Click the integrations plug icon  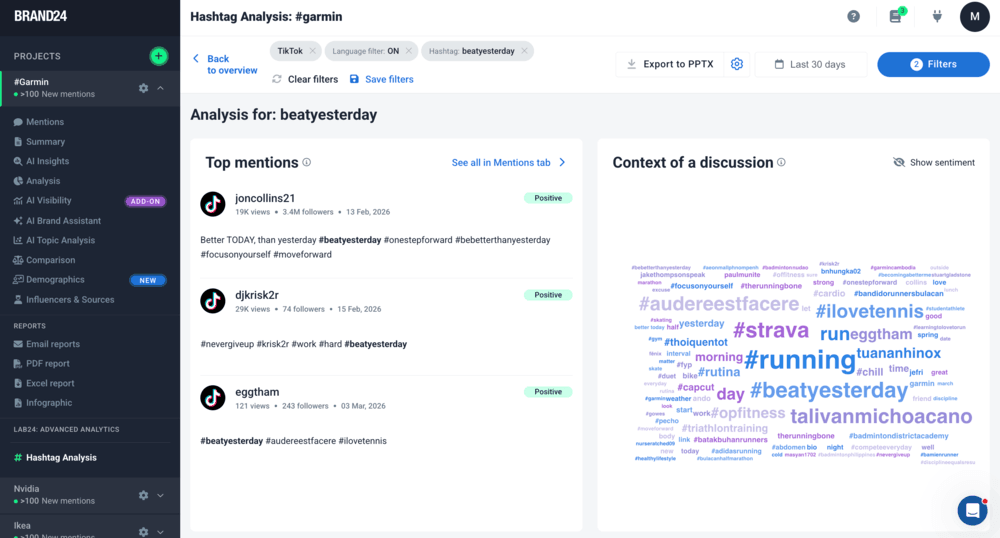point(937,16)
